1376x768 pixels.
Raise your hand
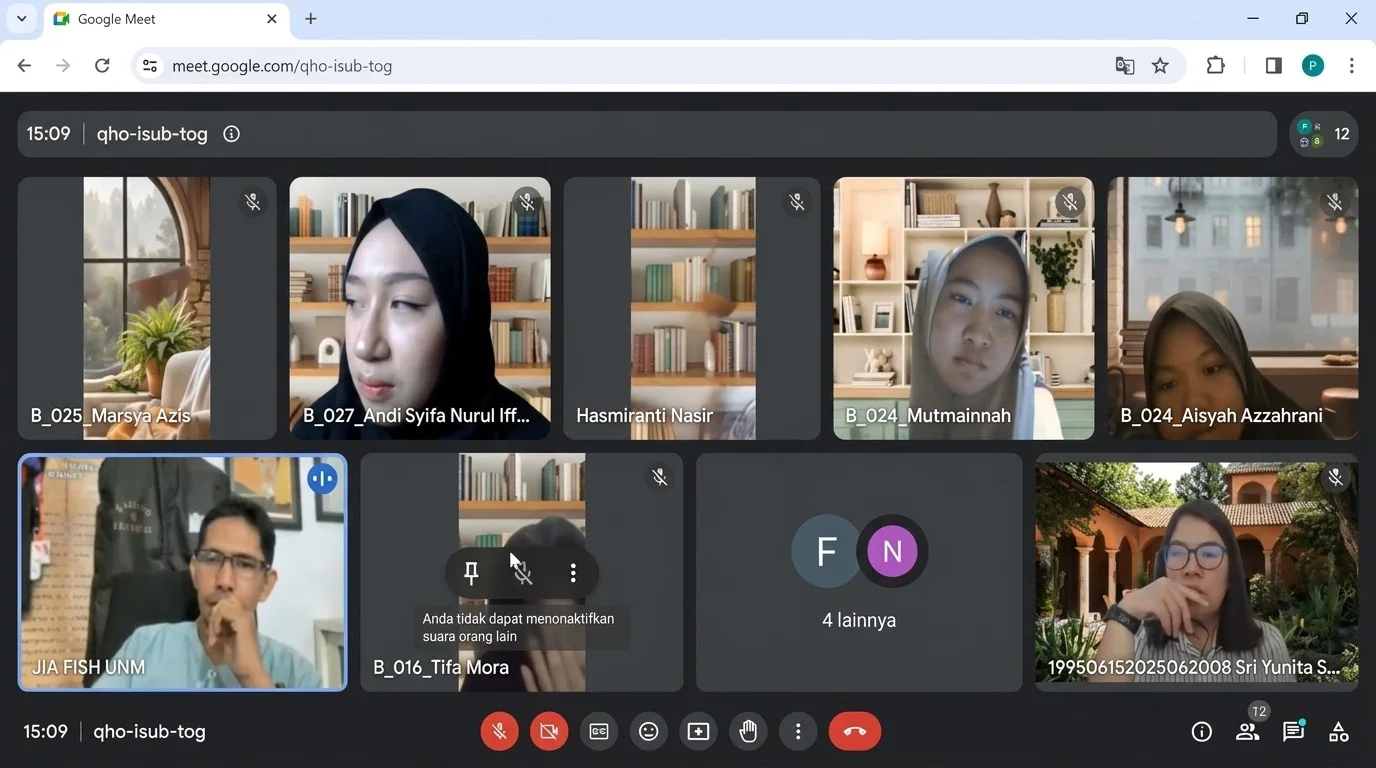[748, 732]
